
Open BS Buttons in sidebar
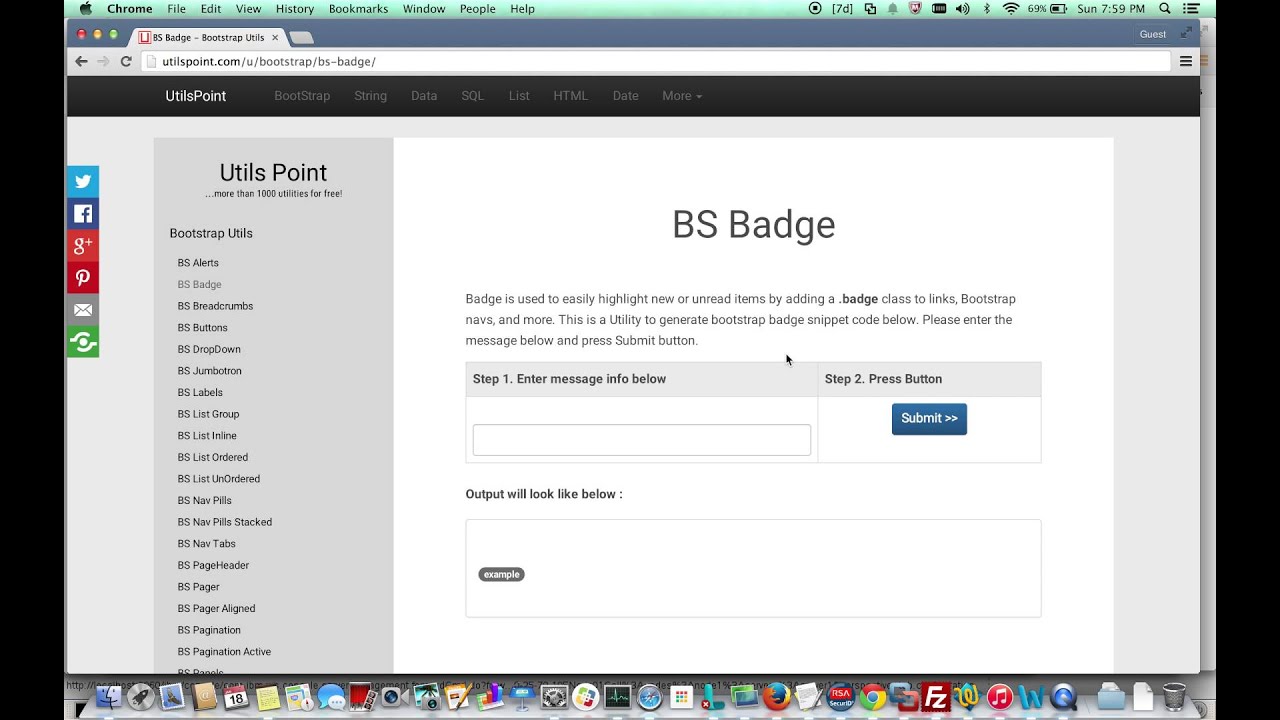[203, 328]
